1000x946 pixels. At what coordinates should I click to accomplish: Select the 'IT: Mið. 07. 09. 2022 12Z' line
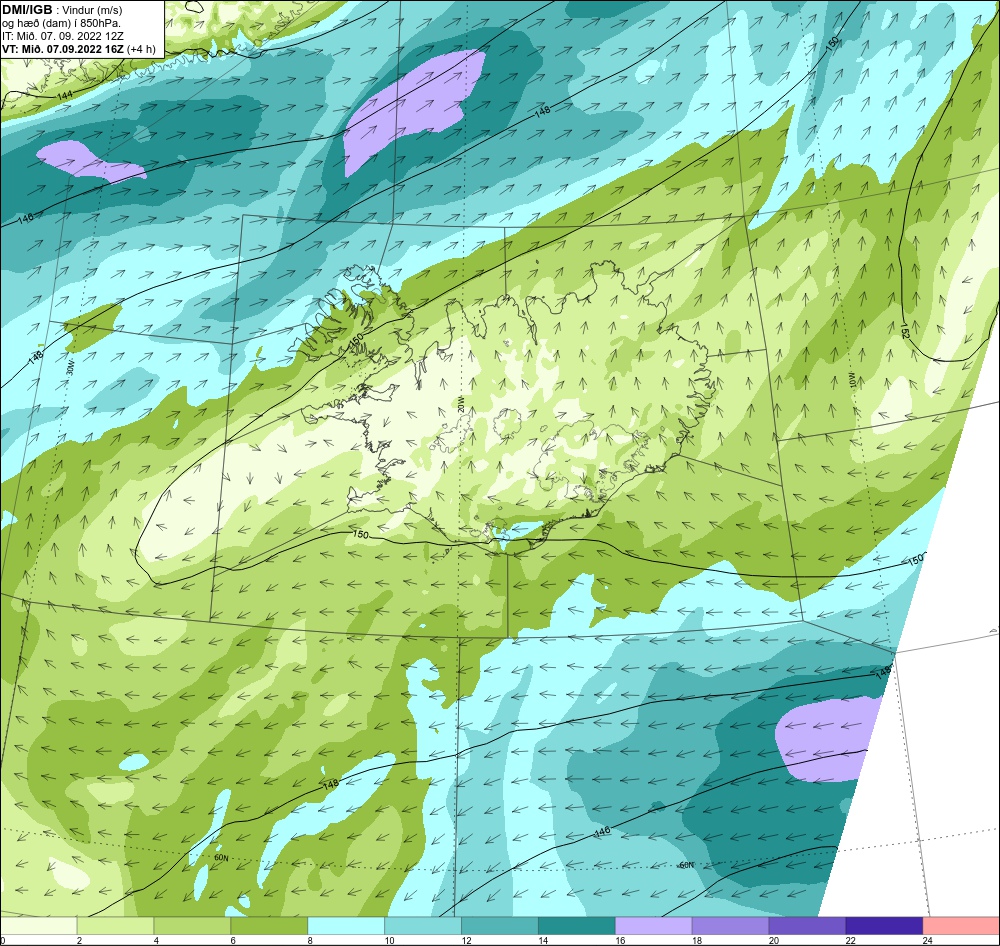click(62, 36)
